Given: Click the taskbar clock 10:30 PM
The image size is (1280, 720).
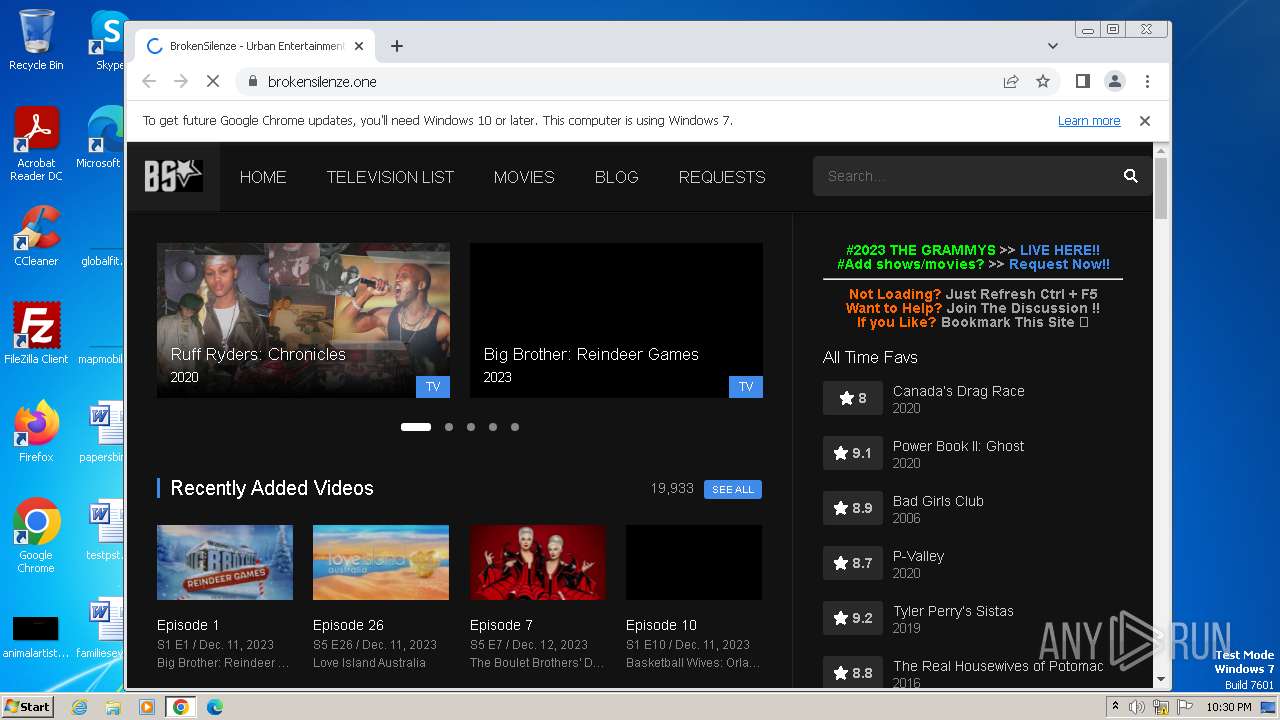Looking at the screenshot, I should (x=1228, y=707).
